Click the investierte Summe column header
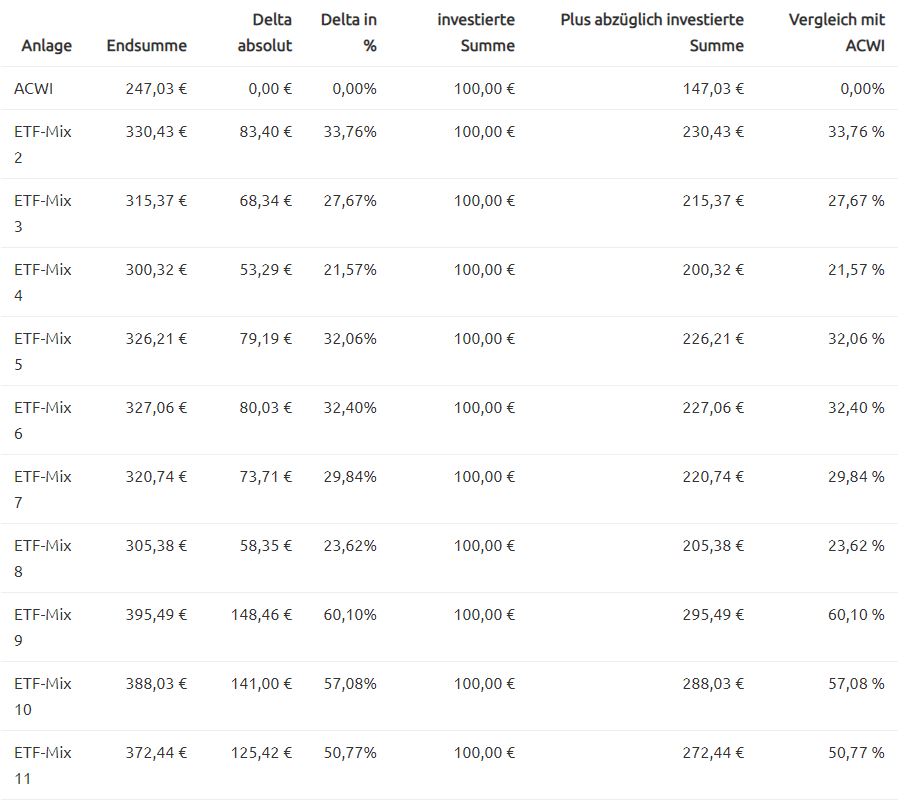Image resolution: width=915 pixels, height=804 pixels. [475, 33]
